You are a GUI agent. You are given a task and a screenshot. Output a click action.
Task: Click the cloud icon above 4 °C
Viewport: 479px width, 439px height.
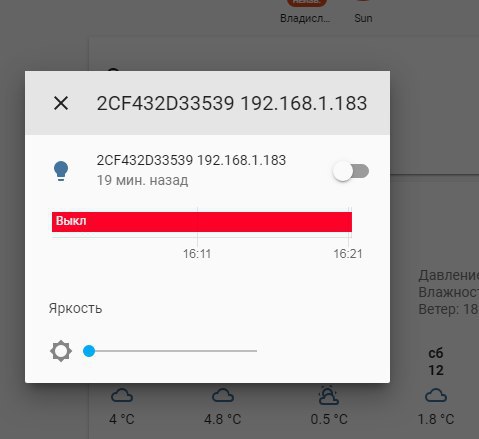click(x=122, y=396)
